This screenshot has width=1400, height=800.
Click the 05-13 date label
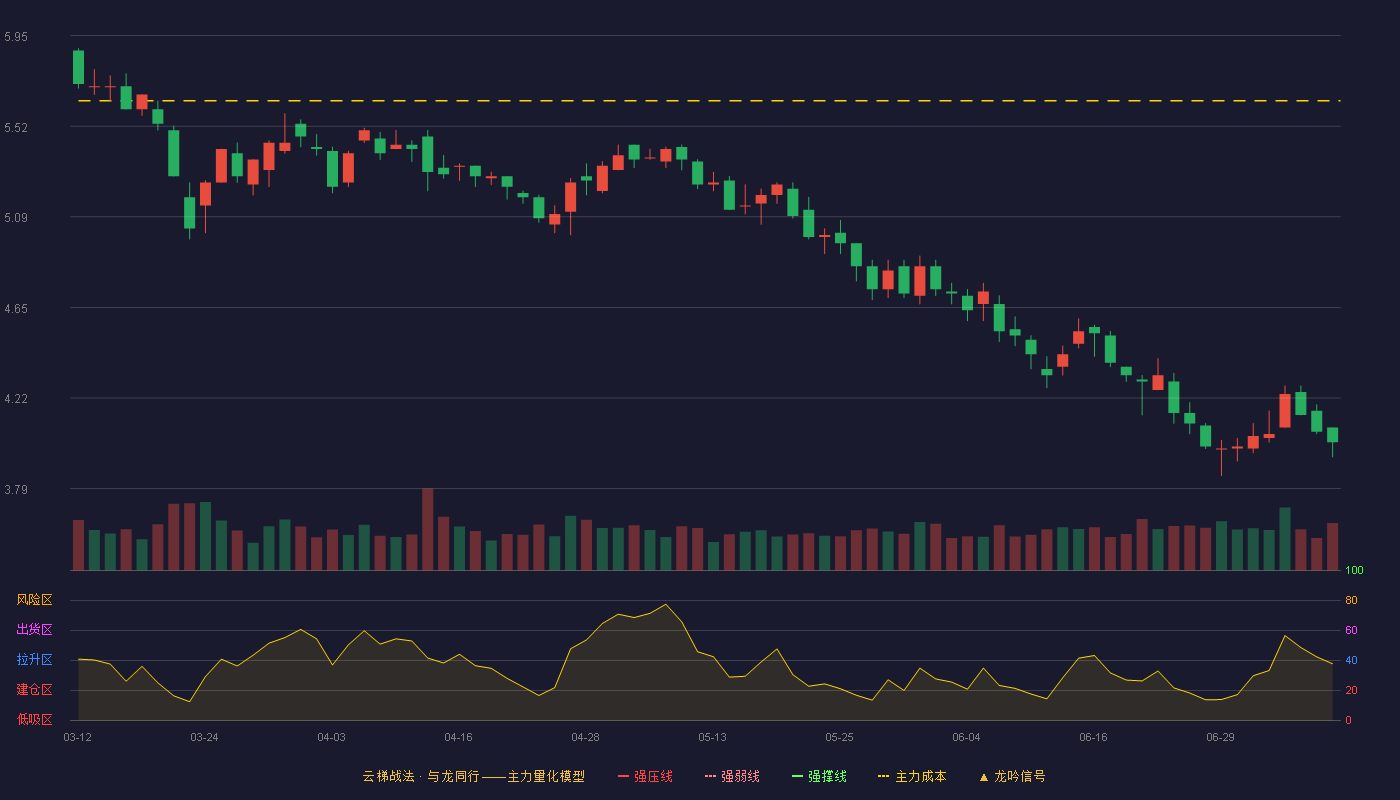click(712, 737)
